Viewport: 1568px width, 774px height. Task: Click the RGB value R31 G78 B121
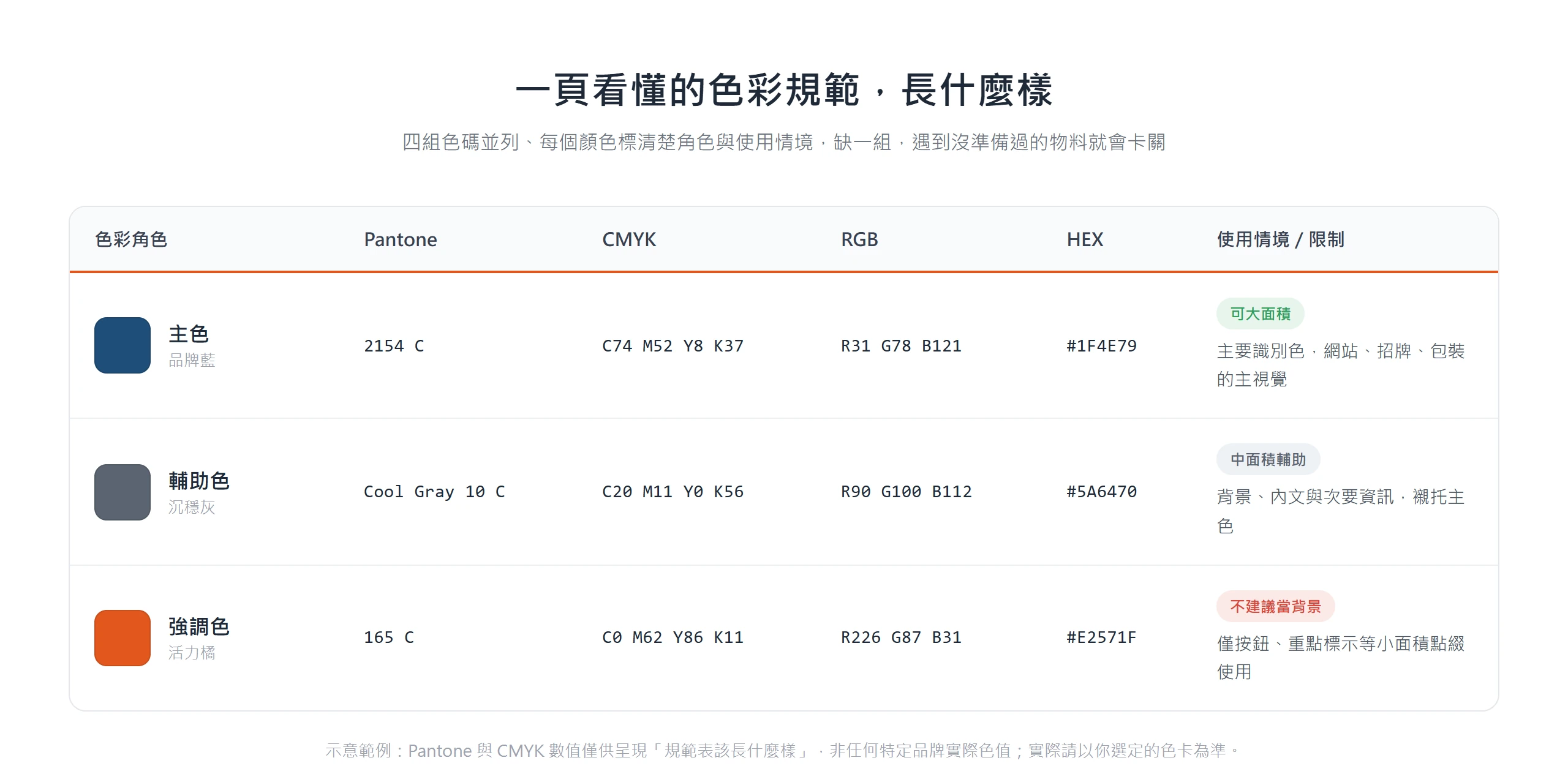pyautogui.click(x=901, y=346)
